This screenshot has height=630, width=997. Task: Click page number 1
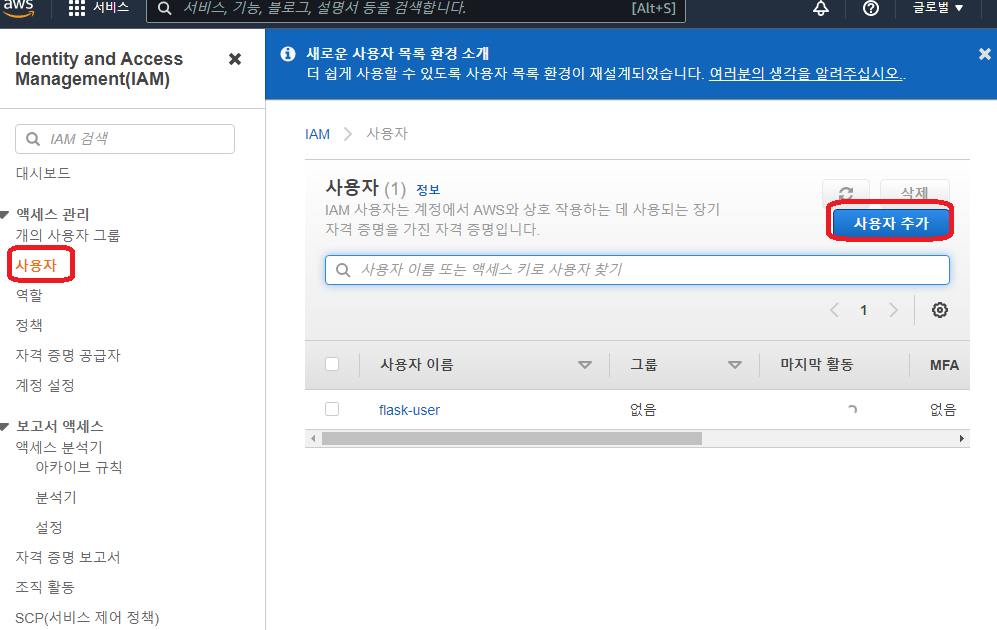click(863, 310)
